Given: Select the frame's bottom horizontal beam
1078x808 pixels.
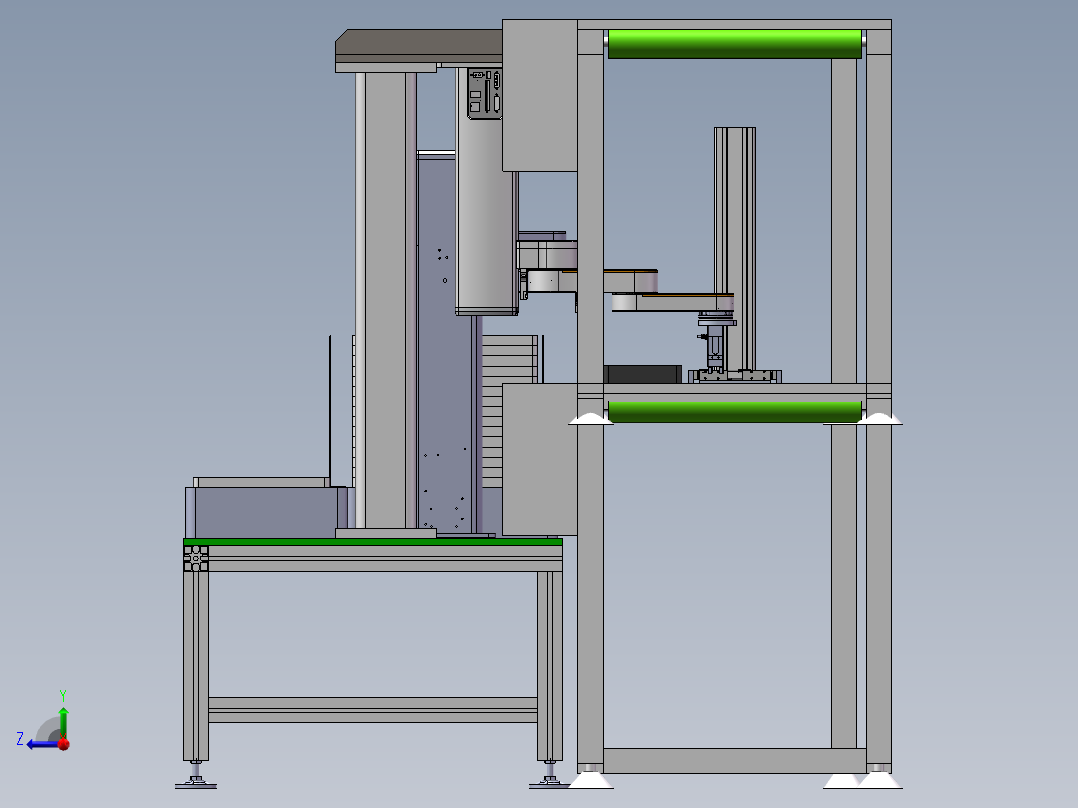Looking at the screenshot, I should tap(734, 761).
